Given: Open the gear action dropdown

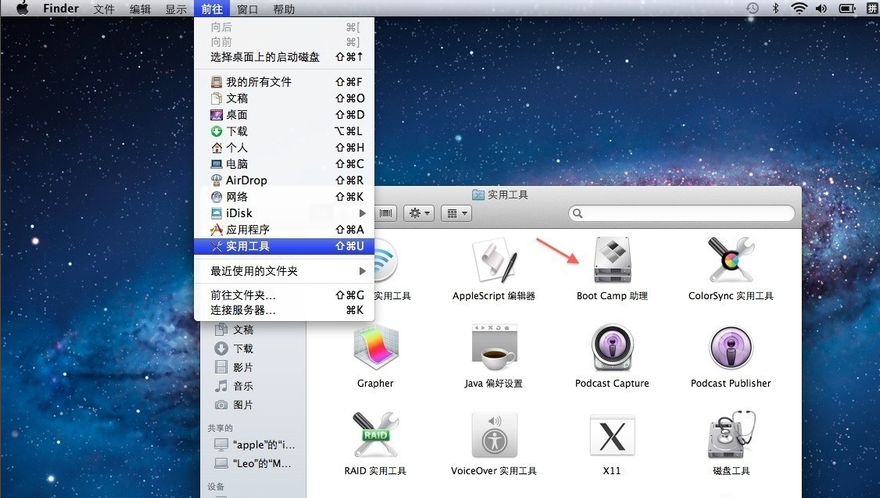Looking at the screenshot, I should 419,213.
